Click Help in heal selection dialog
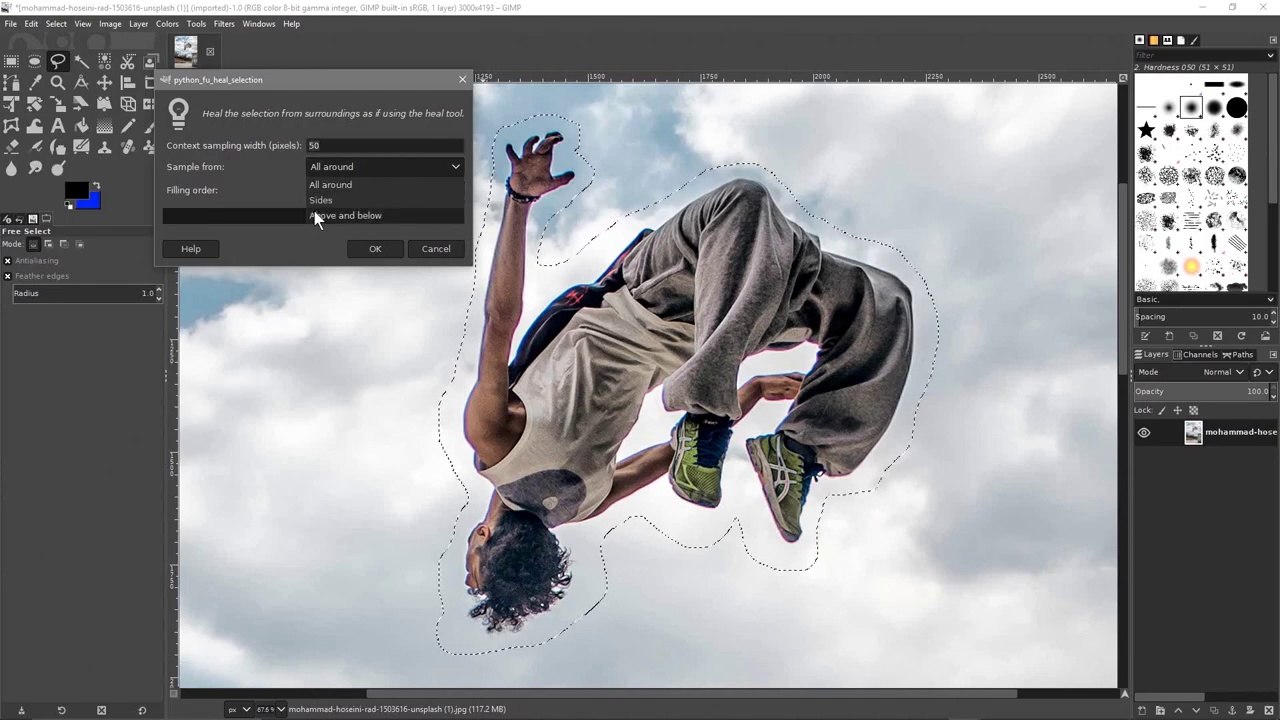The image size is (1280, 720). 190,249
